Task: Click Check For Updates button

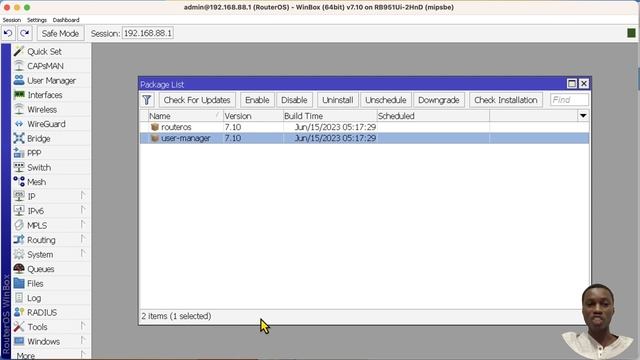Action: tap(197, 100)
